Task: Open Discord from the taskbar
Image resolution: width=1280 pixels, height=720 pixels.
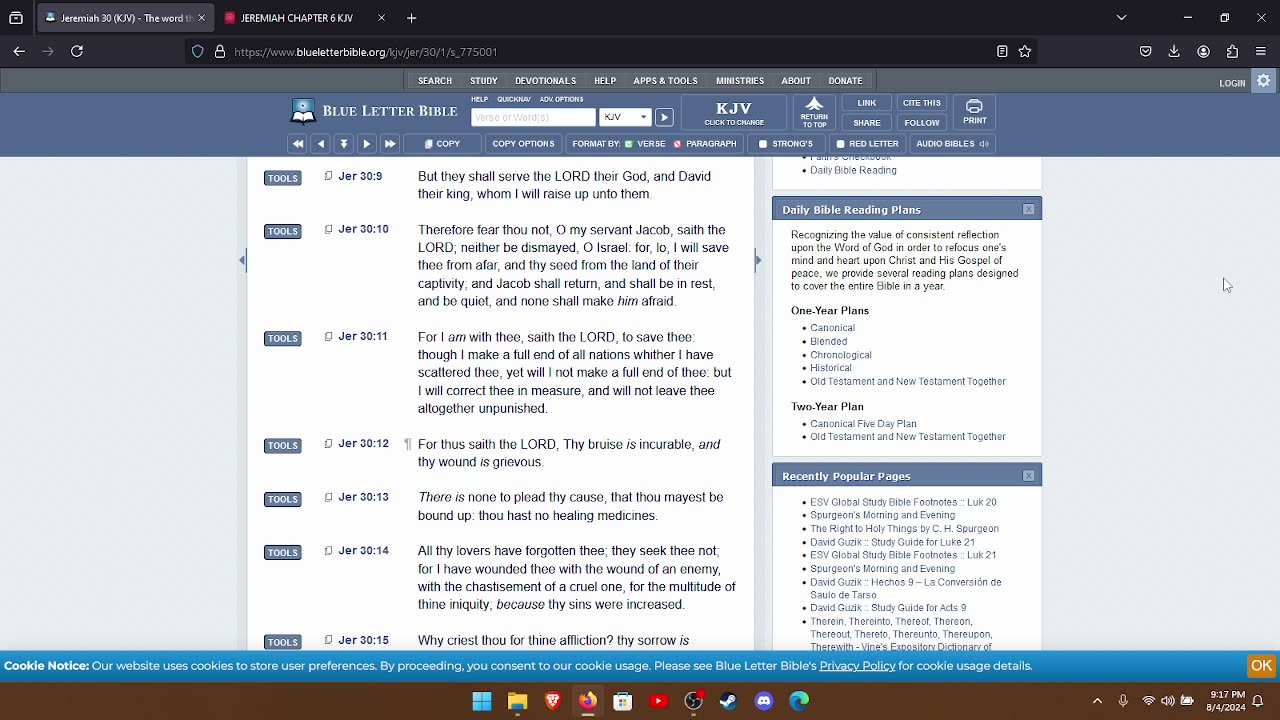Action: 764,701
